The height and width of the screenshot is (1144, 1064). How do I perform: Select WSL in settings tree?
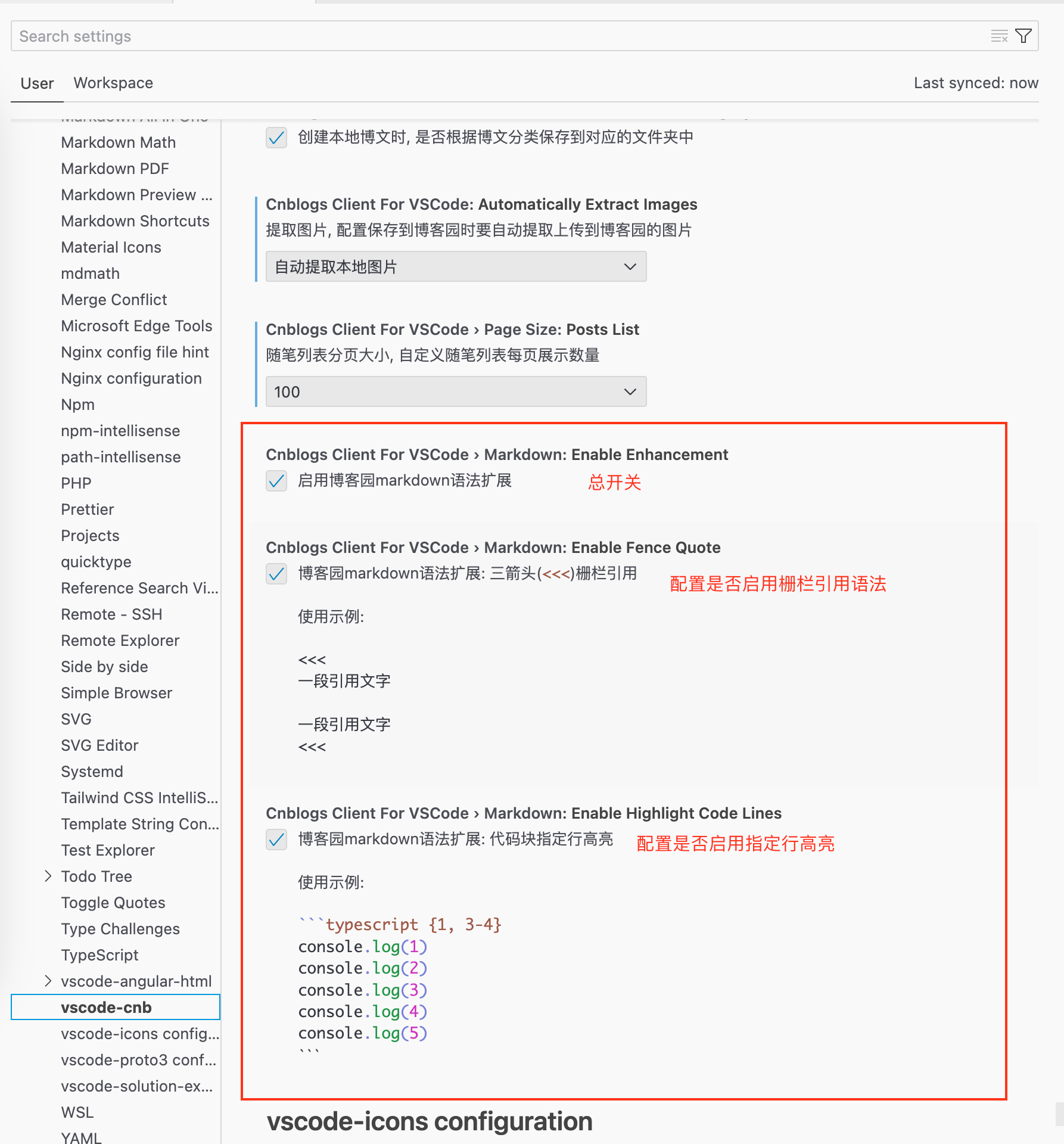tap(77, 1112)
